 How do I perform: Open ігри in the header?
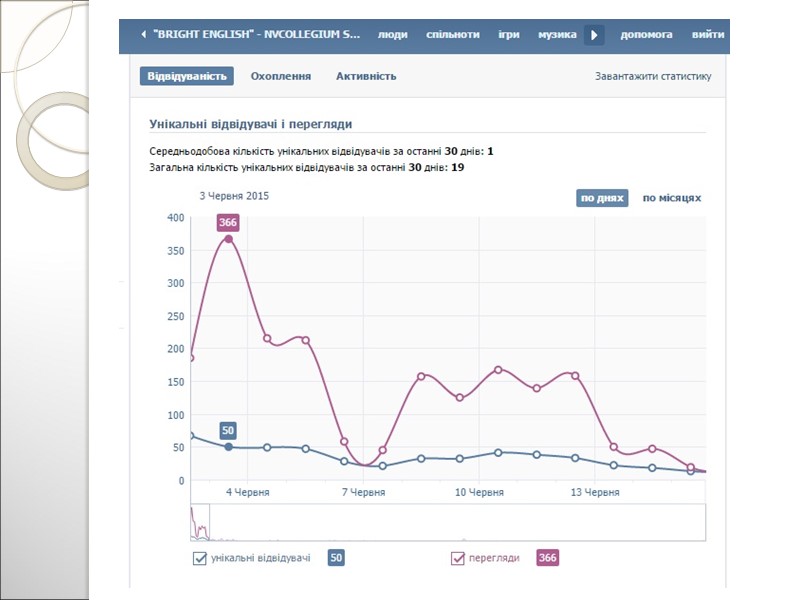click(509, 35)
